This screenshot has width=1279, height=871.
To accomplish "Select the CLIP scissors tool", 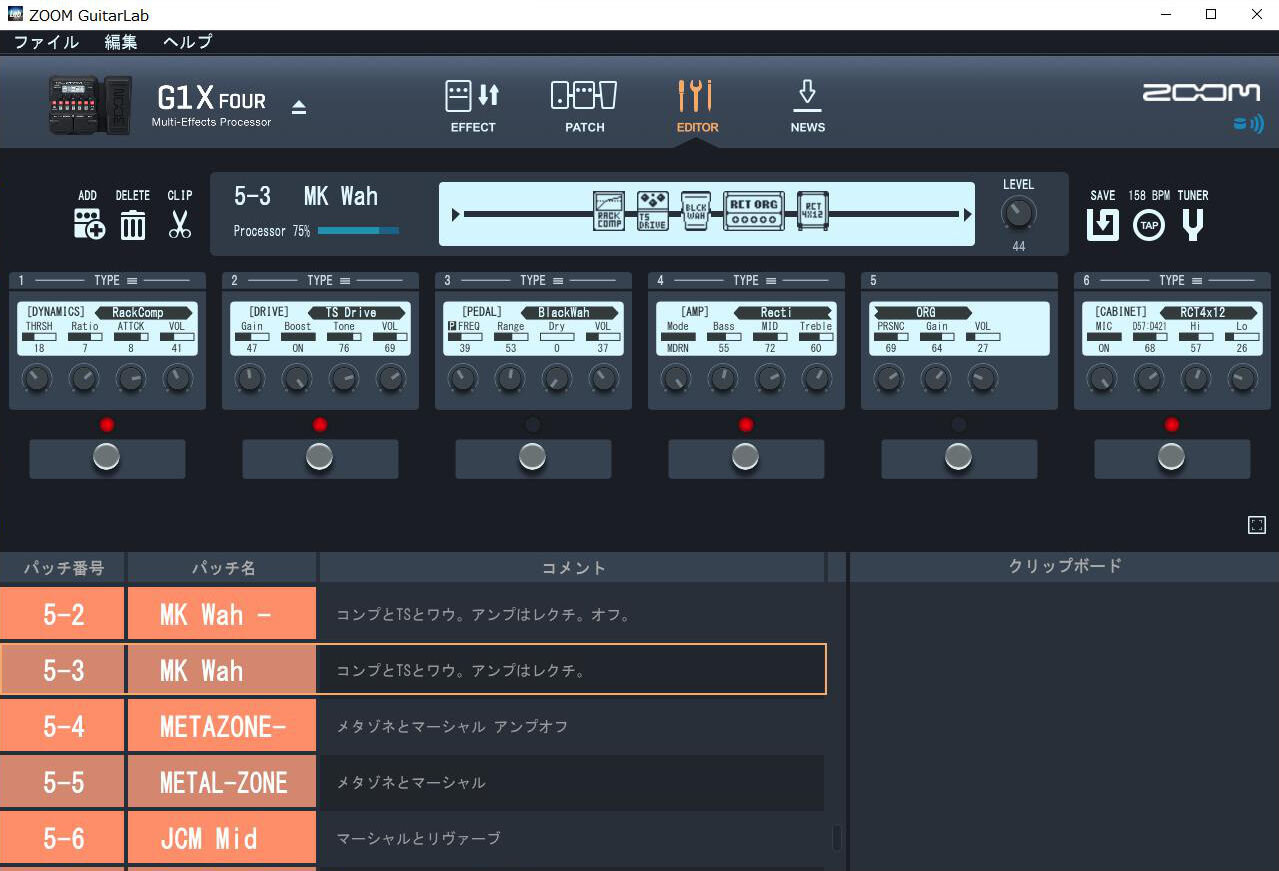I will click(x=179, y=225).
